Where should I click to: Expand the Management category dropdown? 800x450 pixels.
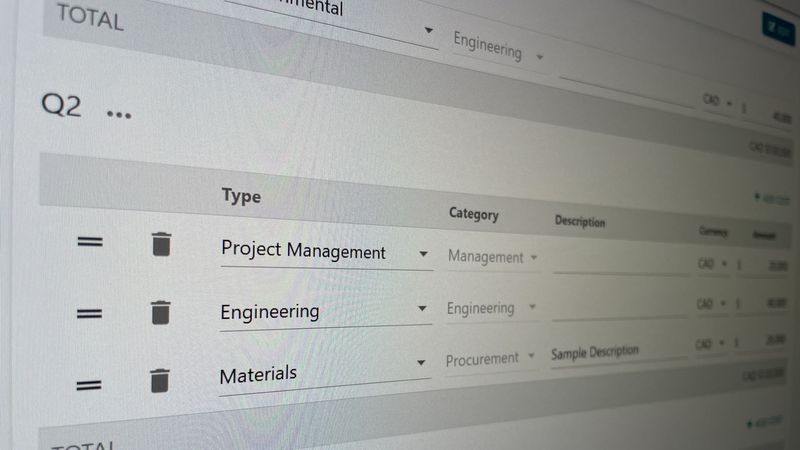click(493, 257)
